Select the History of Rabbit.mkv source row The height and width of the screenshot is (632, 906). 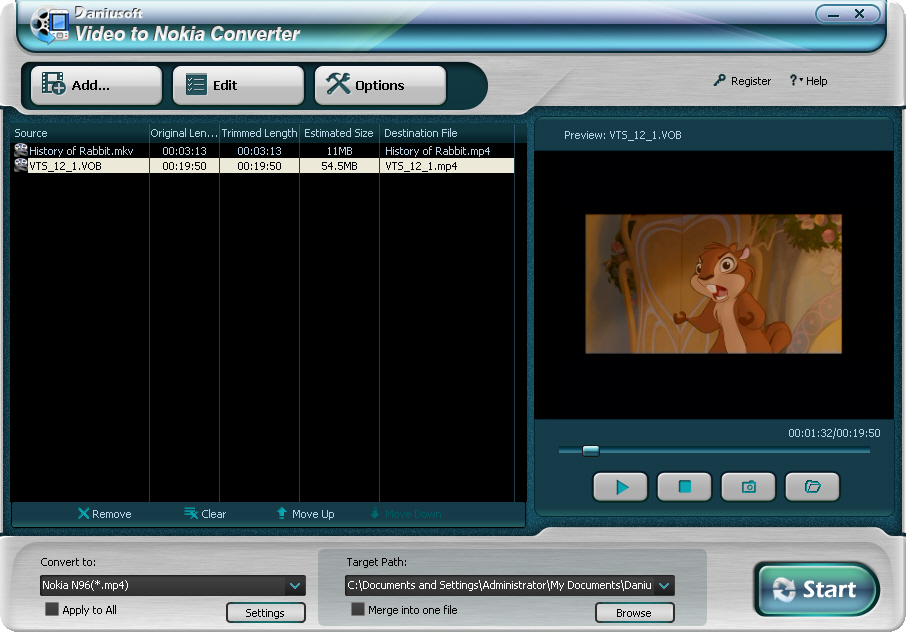tap(262, 151)
